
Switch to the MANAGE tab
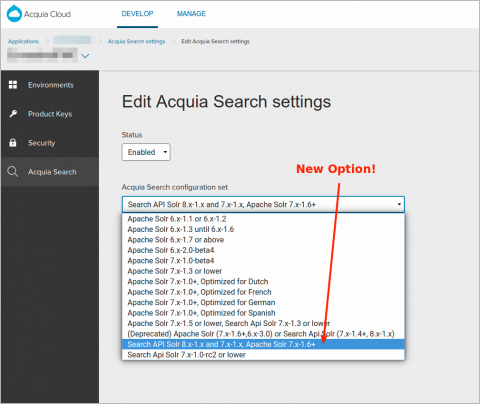coord(191,14)
